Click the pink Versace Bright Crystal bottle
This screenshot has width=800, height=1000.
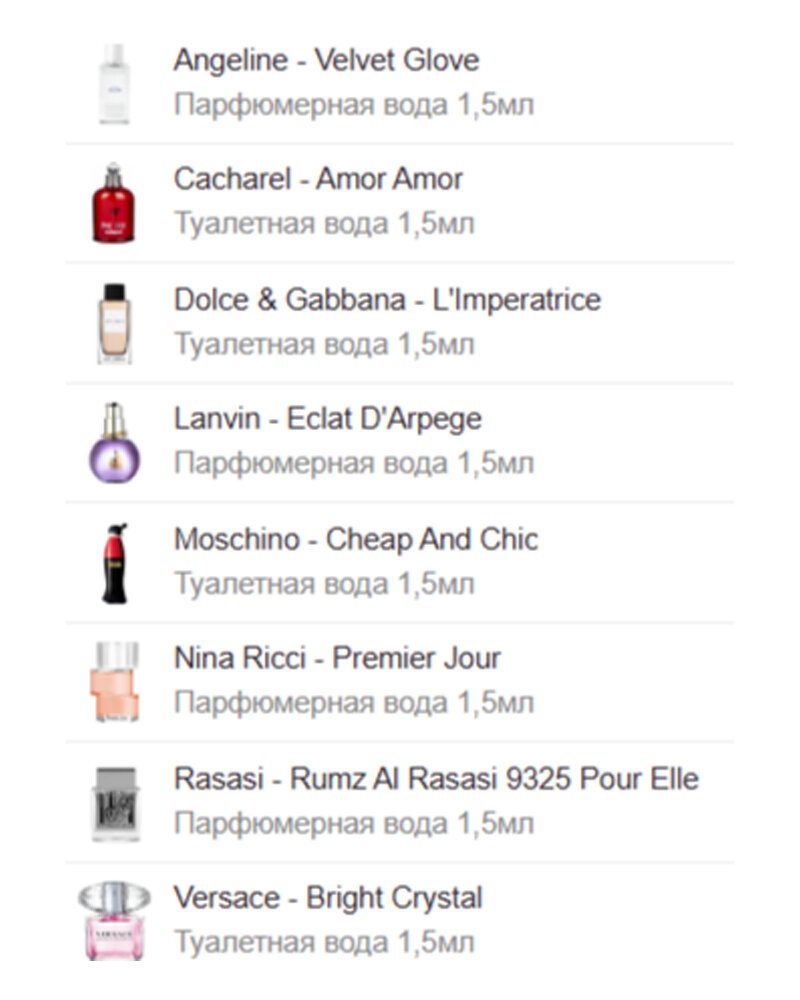pyautogui.click(x=113, y=920)
